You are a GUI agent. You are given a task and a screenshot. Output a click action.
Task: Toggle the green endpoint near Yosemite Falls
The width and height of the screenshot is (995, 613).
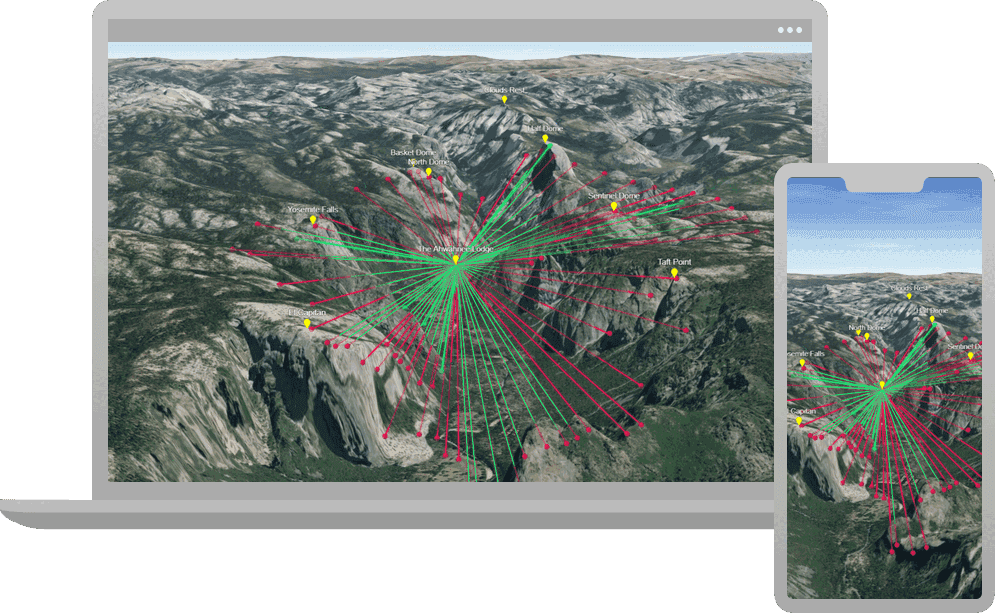[x=297, y=239]
